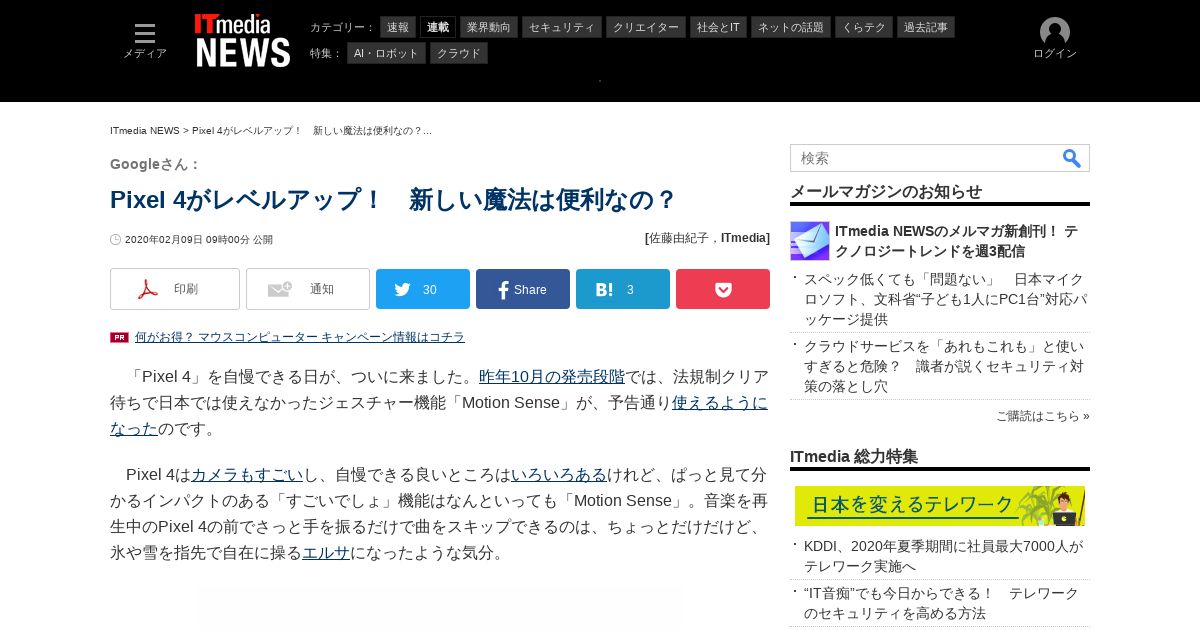Open the ログイン user avatar icon

(1055, 32)
